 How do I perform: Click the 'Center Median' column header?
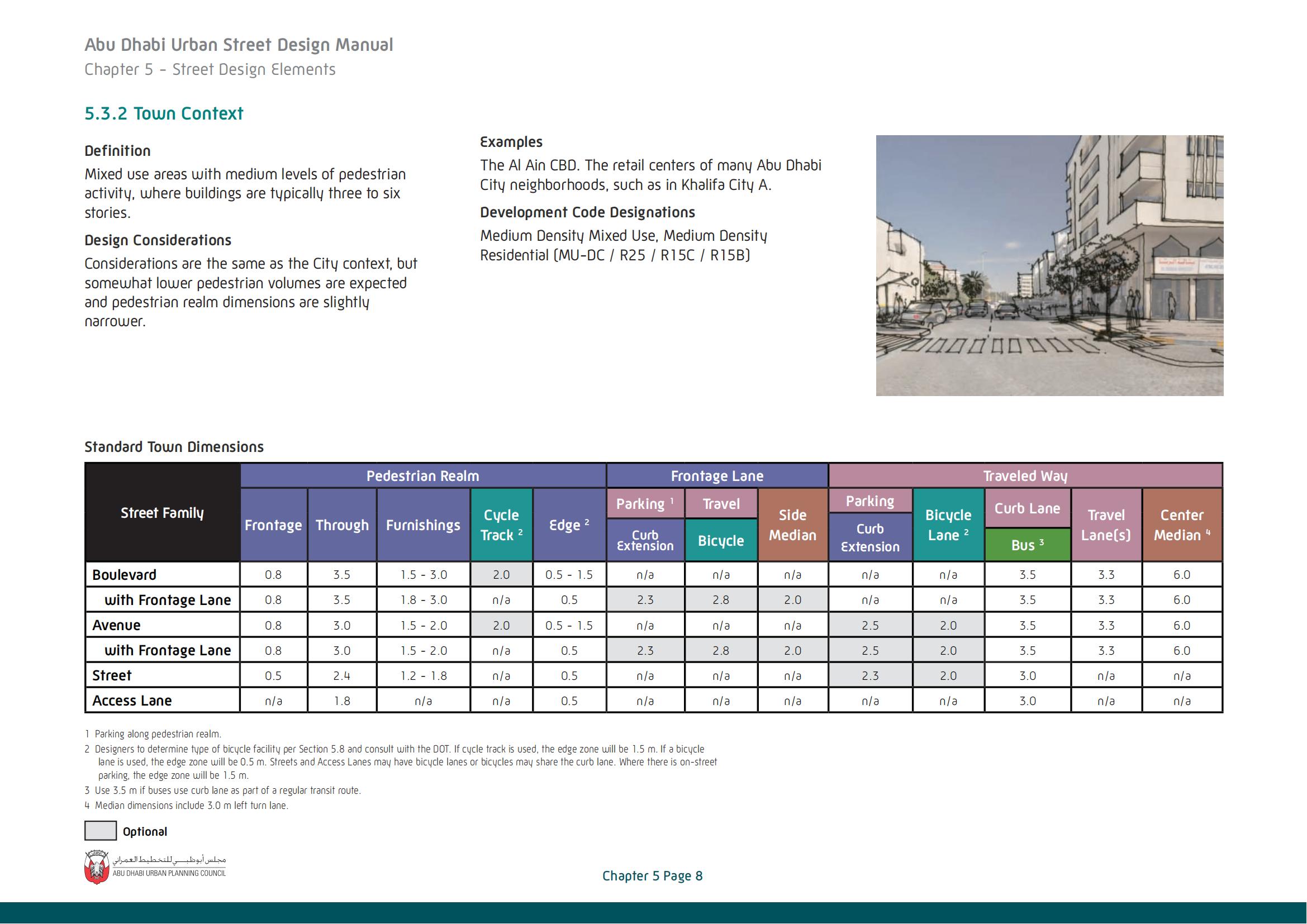pos(1182,525)
